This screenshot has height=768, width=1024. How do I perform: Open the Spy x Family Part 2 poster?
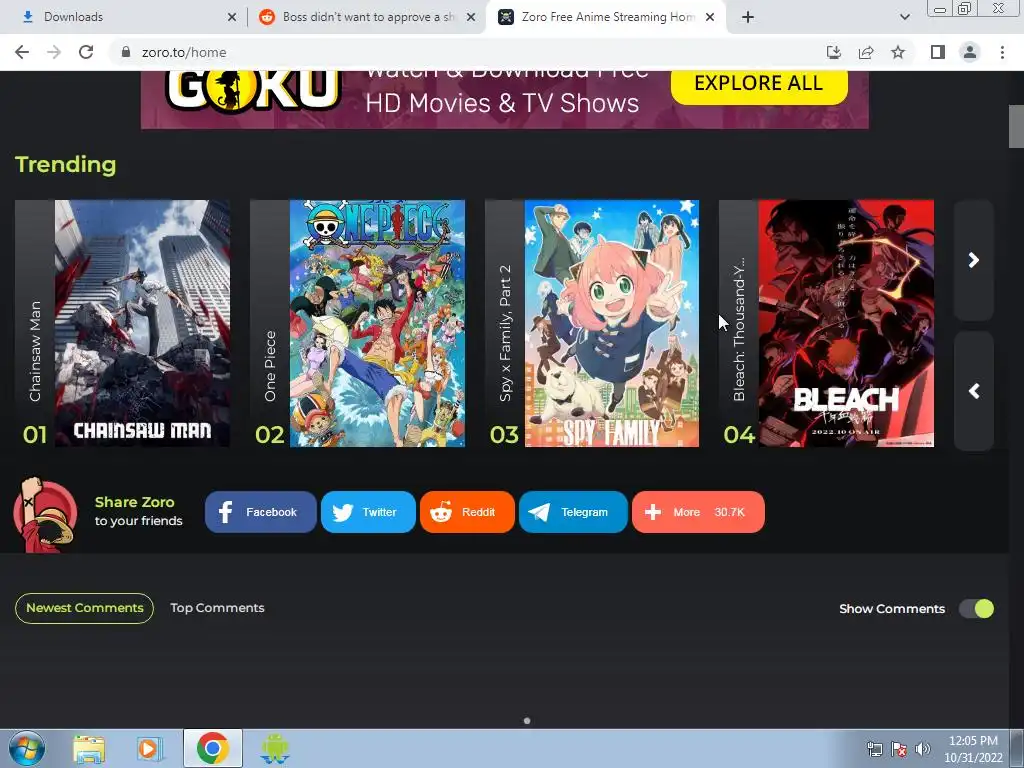[x=611, y=323]
